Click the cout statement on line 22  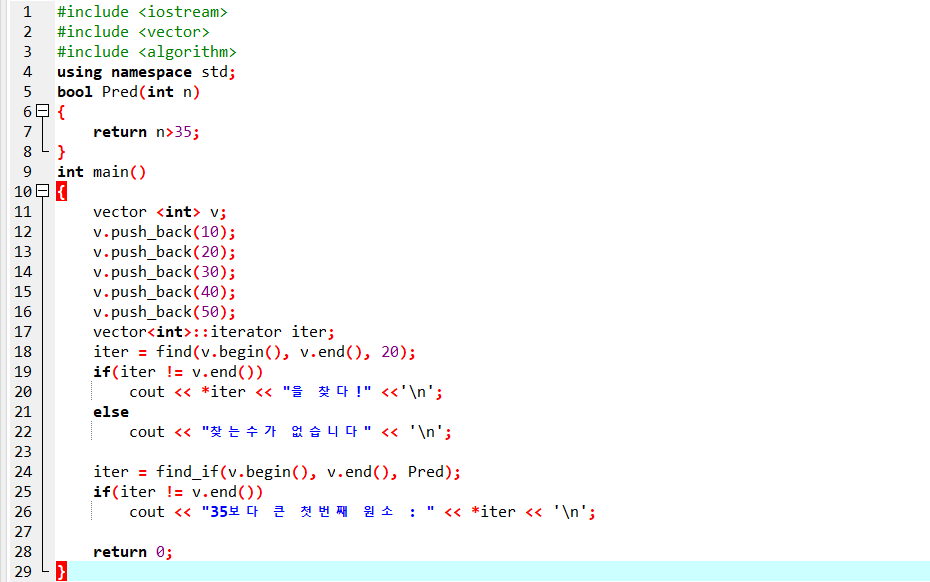coord(291,432)
